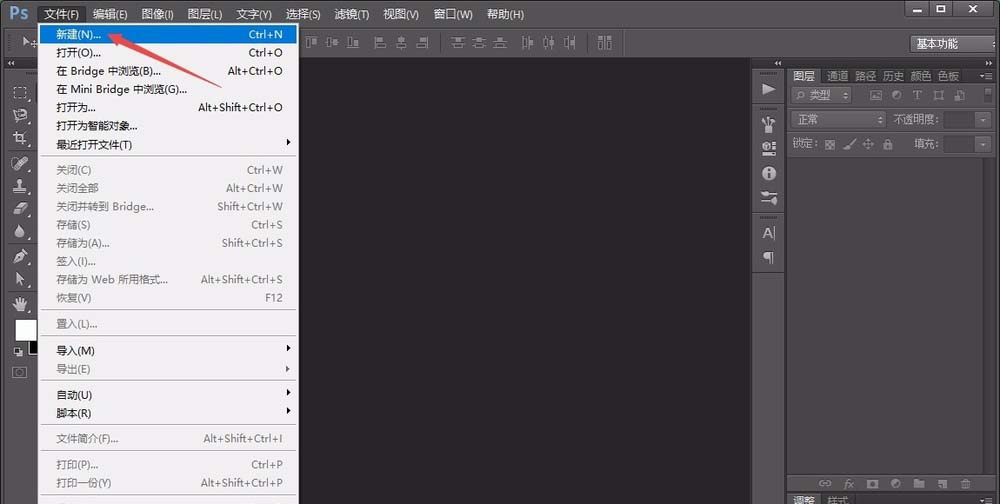Select the Eraser tool
The width and height of the screenshot is (1000, 504).
20,208
